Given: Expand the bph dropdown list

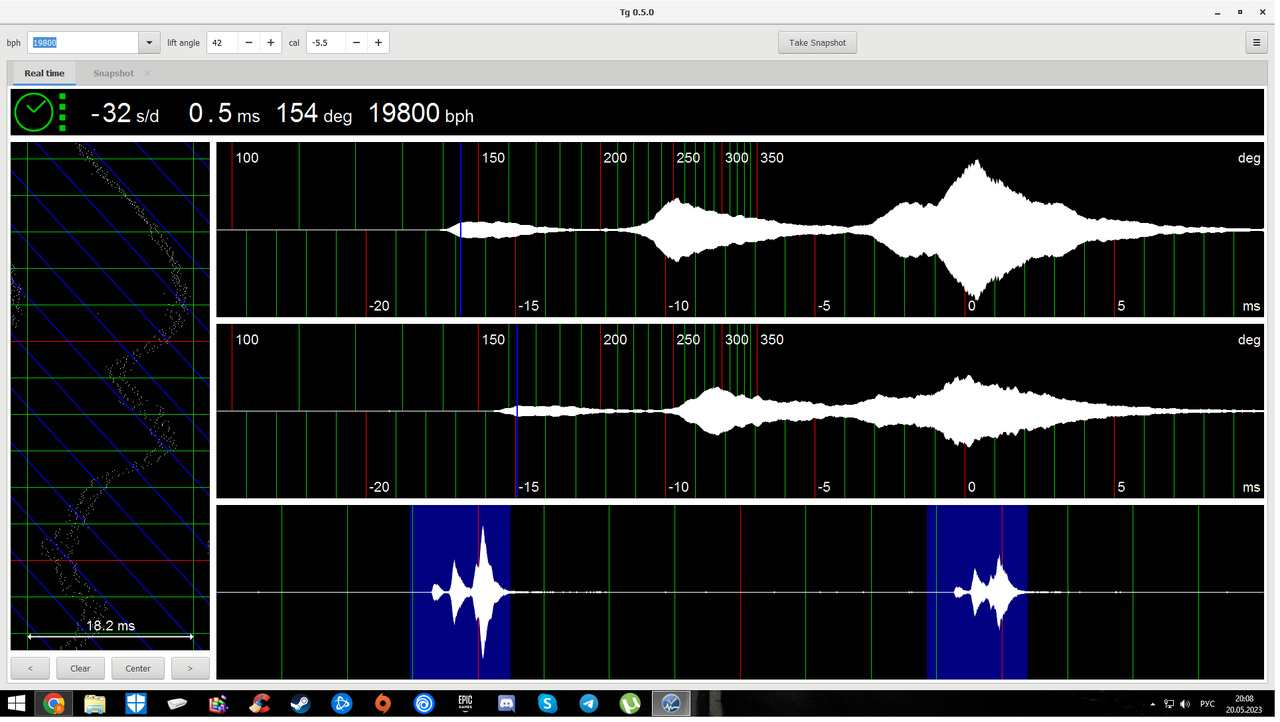Looking at the screenshot, I should coord(149,43).
